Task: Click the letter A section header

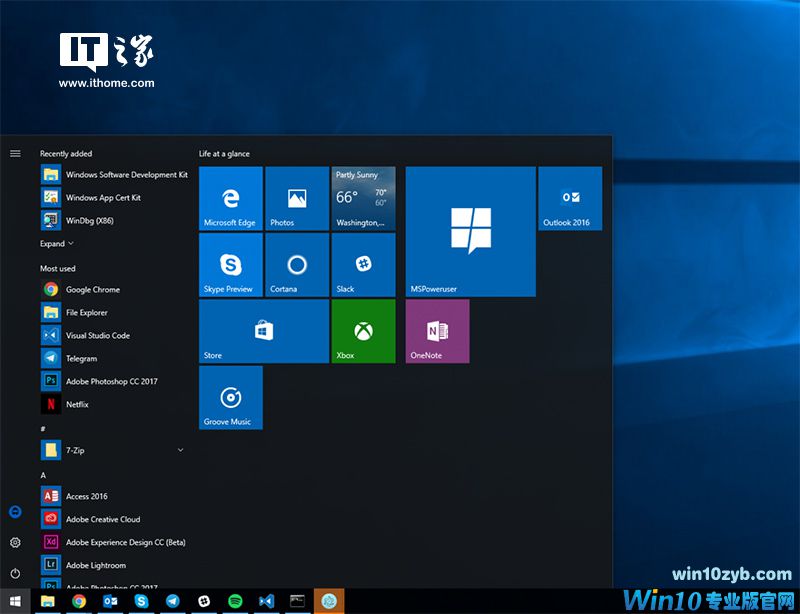Action: pos(43,474)
